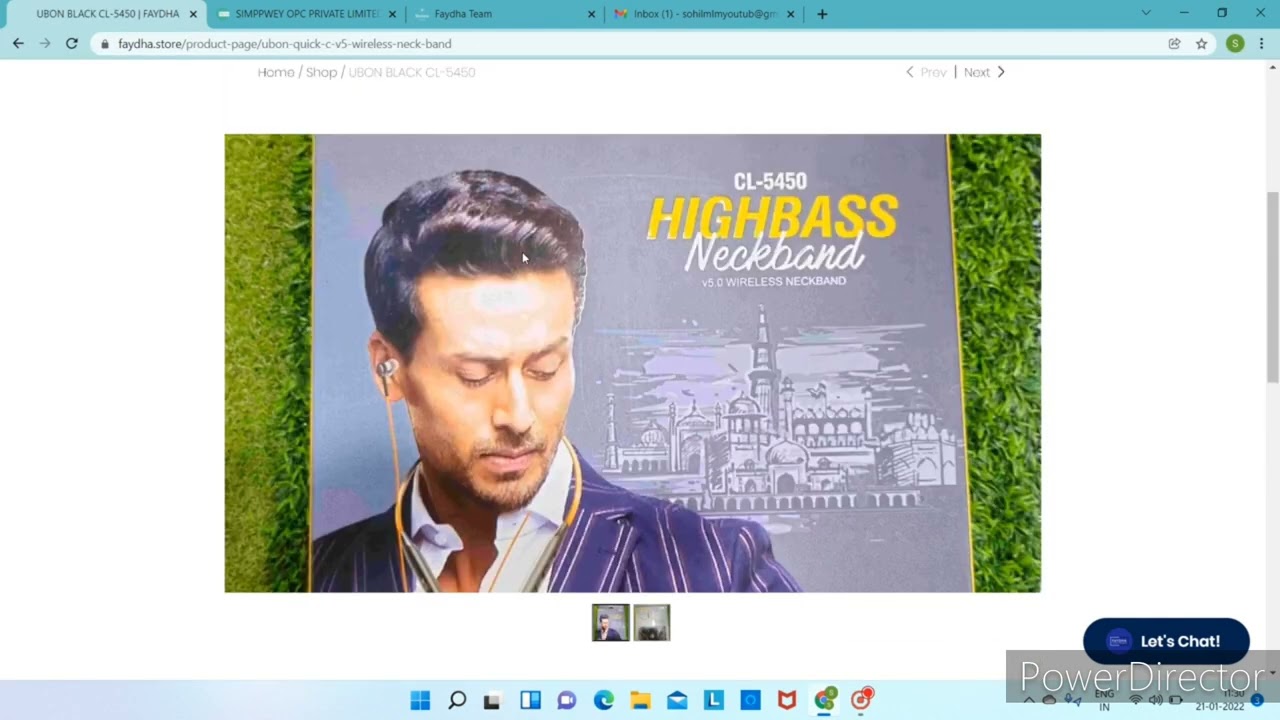This screenshot has width=1280, height=720.
Task: Click the main Highbass Neckband product image
Action: 632,363
